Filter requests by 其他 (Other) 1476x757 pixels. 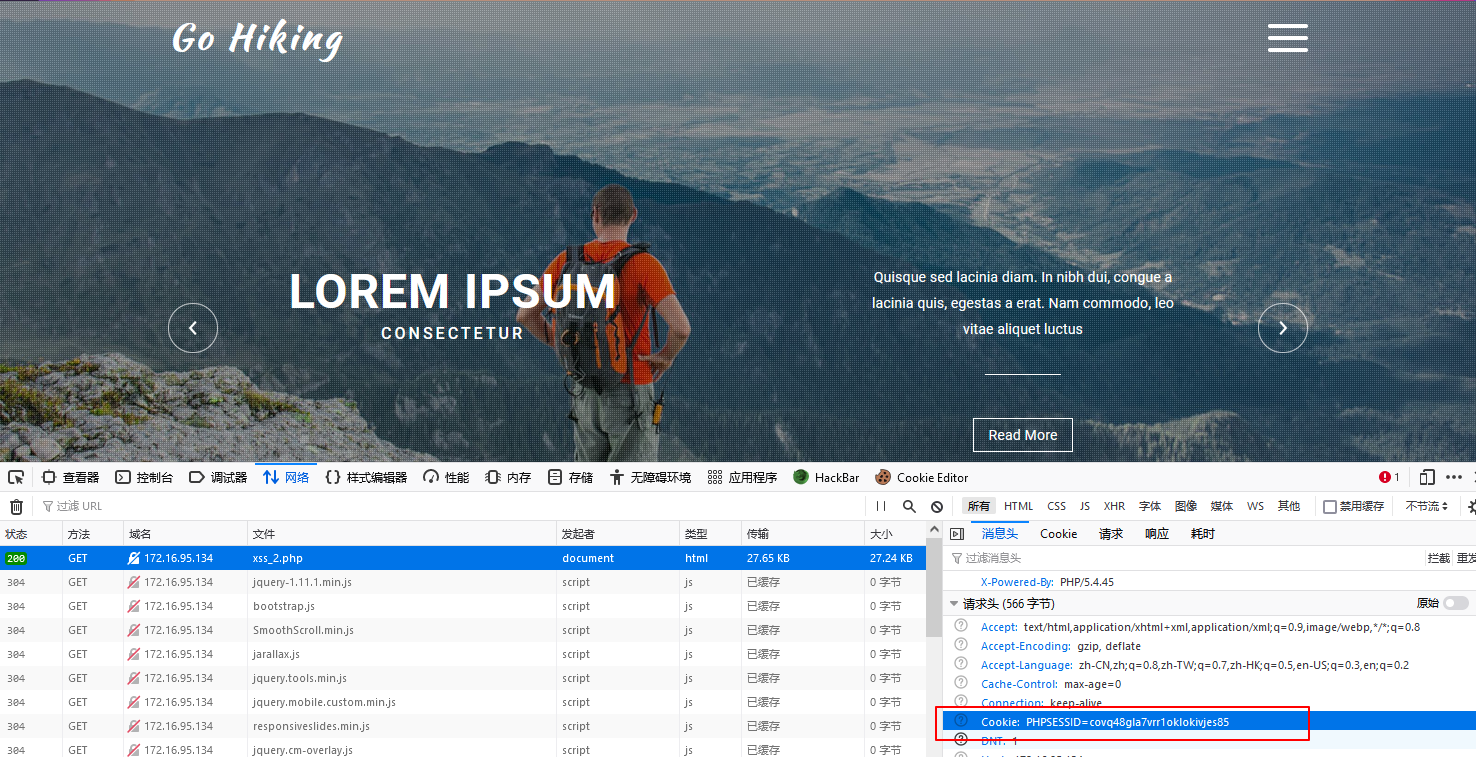(x=1289, y=507)
